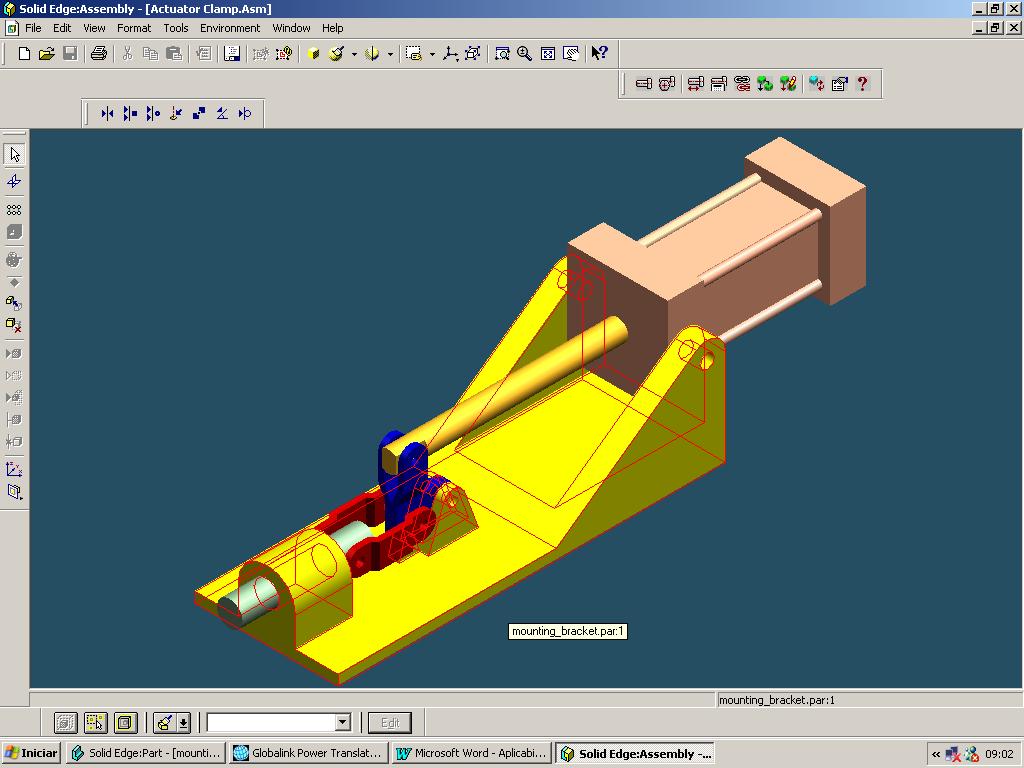The width and height of the screenshot is (1024, 768).
Task: Select the Connect relationship icon
Action: tap(199, 114)
